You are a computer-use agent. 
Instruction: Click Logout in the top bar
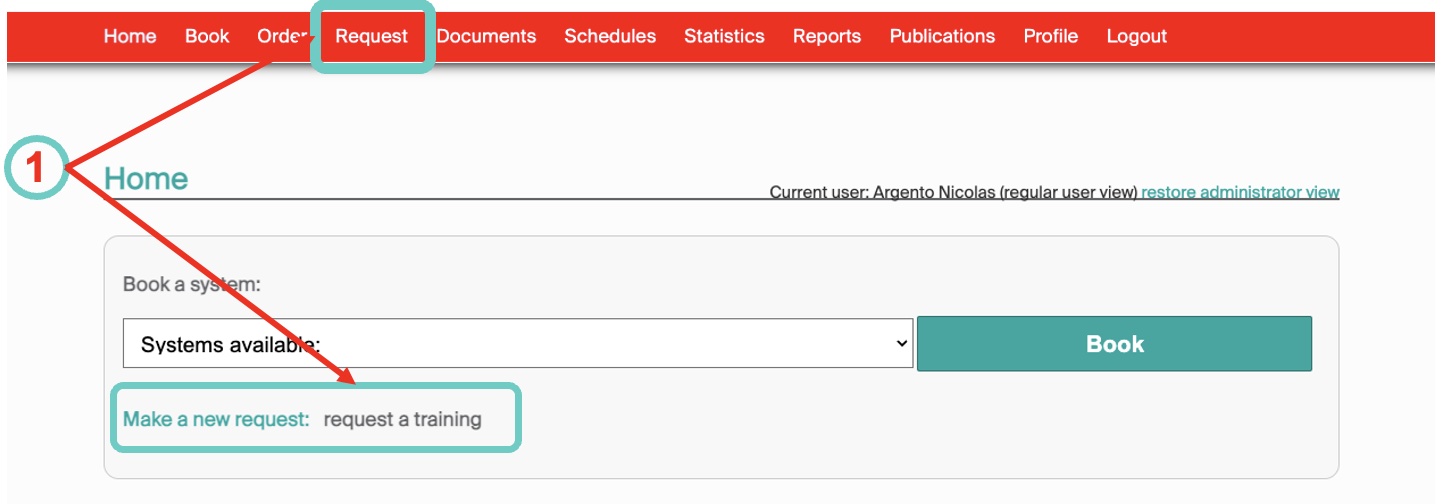pos(1136,36)
